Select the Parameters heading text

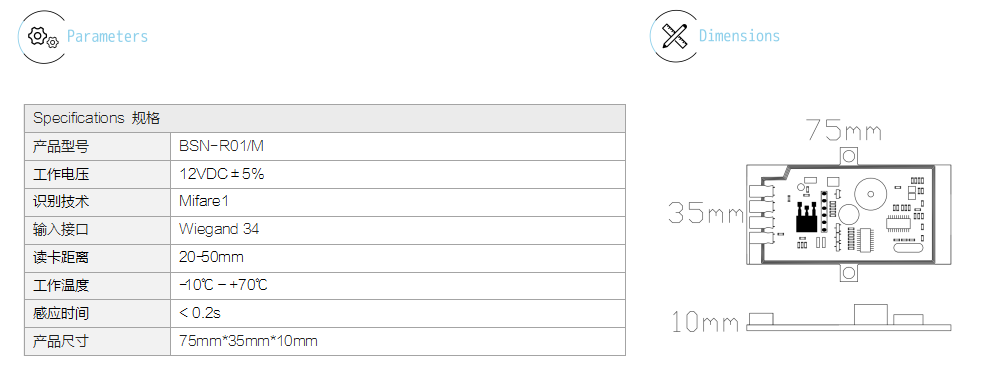(107, 37)
